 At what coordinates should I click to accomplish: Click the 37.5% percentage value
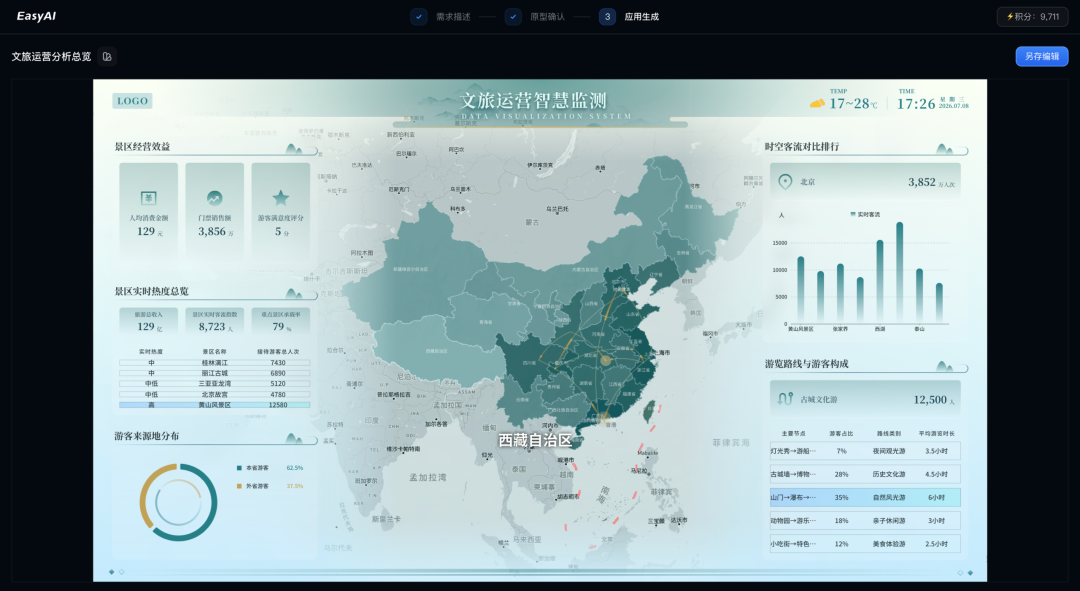point(294,486)
